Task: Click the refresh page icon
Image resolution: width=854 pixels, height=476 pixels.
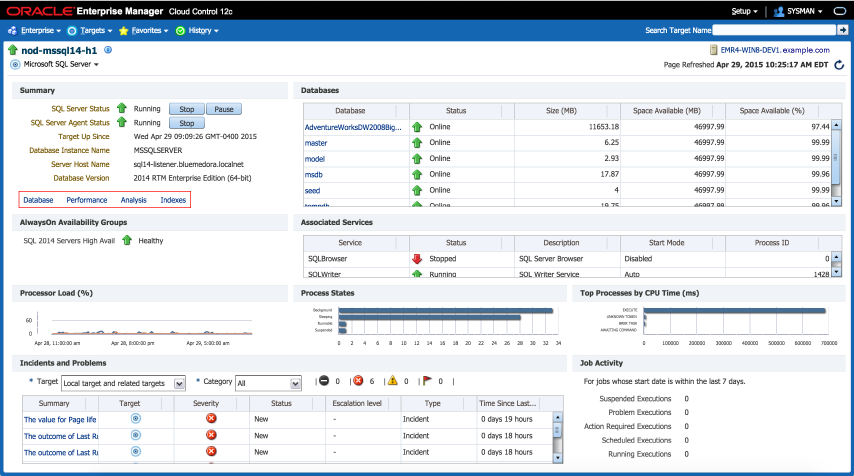Action: [839, 65]
